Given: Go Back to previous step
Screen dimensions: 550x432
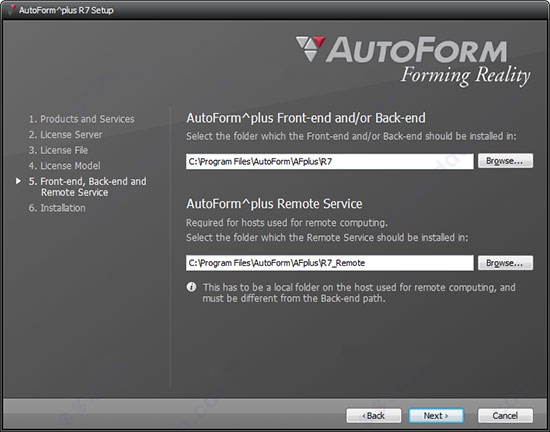Looking at the screenshot, I should pyautogui.click(x=374, y=416).
